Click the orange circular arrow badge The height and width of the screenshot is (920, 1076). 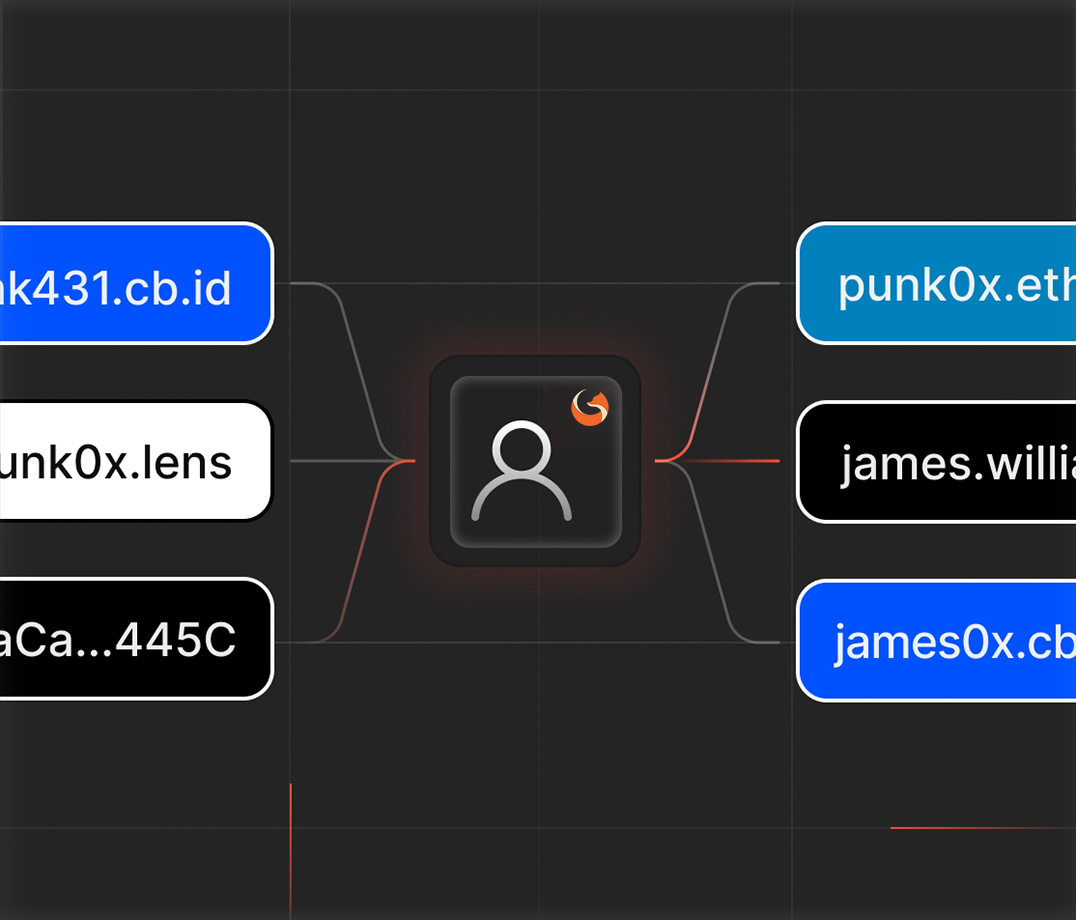tap(590, 407)
